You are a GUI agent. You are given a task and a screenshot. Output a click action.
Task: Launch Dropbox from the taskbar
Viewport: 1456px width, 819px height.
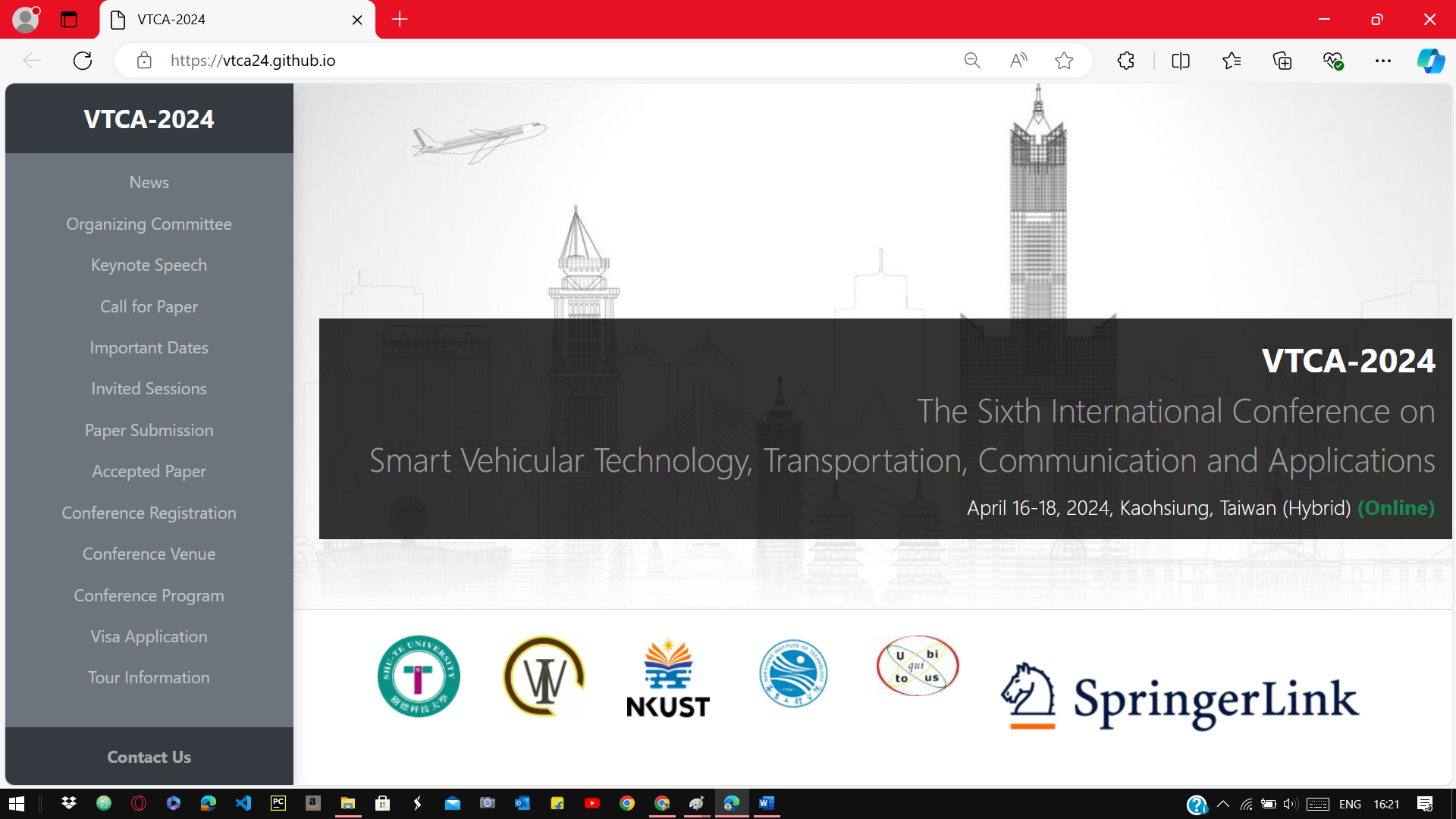(69, 803)
